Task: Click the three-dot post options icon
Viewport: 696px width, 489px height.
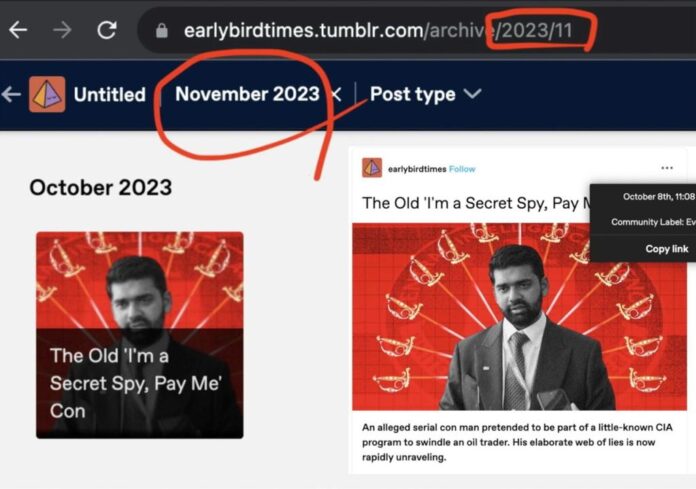Action: (x=667, y=168)
